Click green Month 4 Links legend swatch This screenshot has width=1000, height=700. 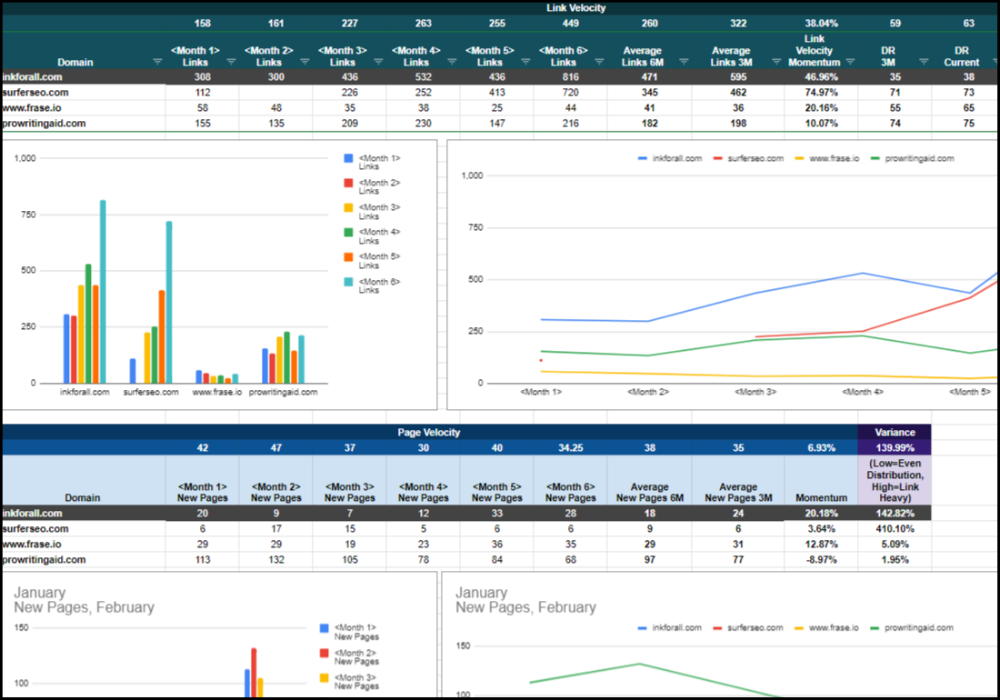point(348,232)
